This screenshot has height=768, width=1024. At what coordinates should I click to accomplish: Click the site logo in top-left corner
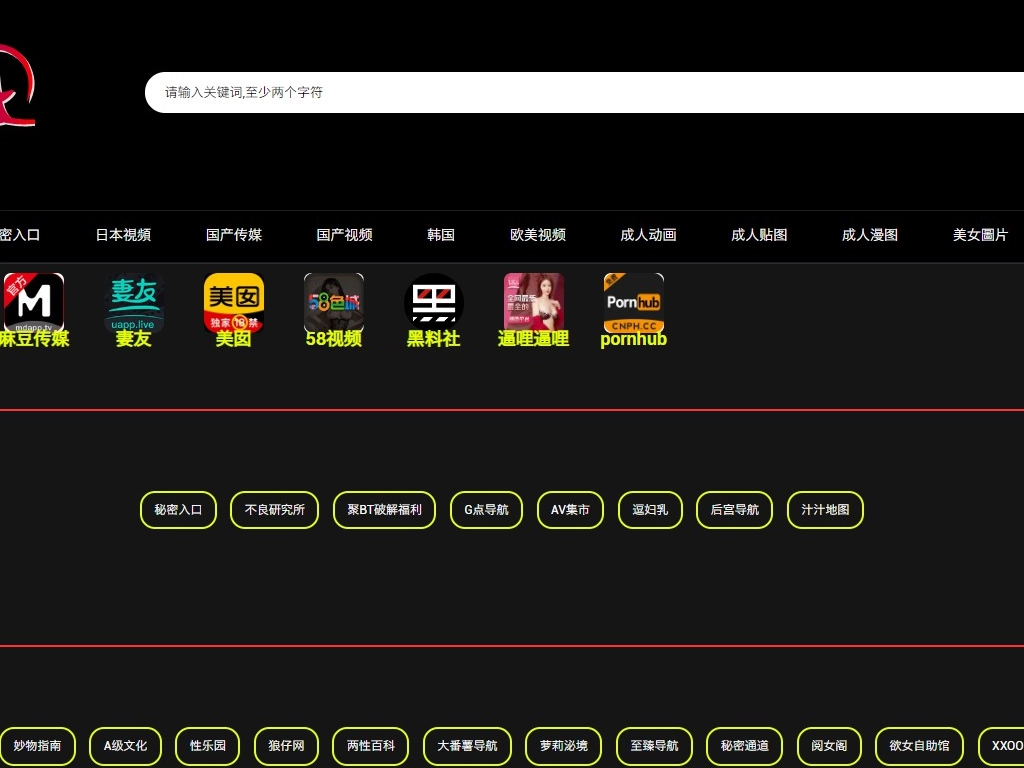click(x=16, y=87)
